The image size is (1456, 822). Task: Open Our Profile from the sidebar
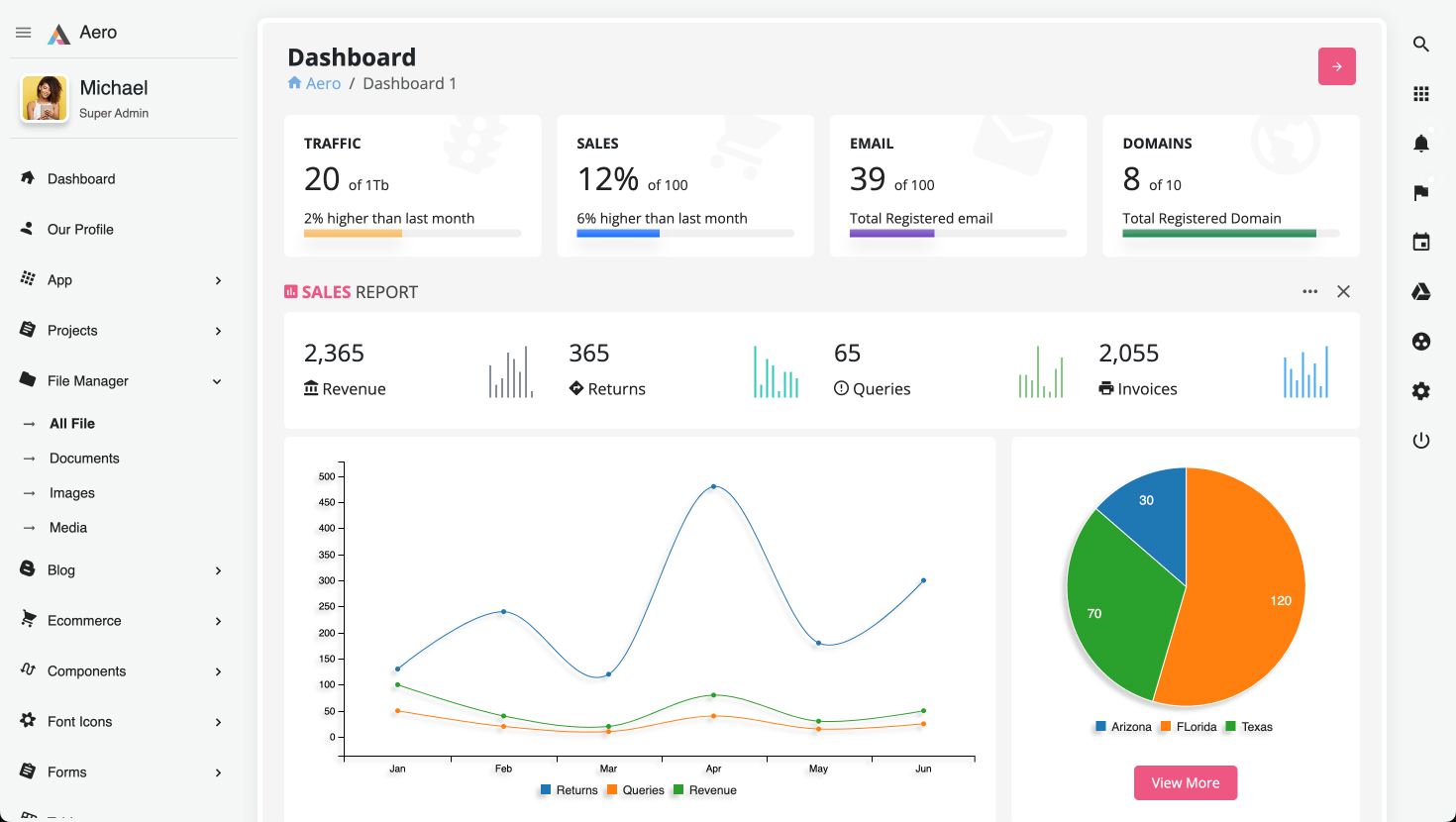point(80,230)
